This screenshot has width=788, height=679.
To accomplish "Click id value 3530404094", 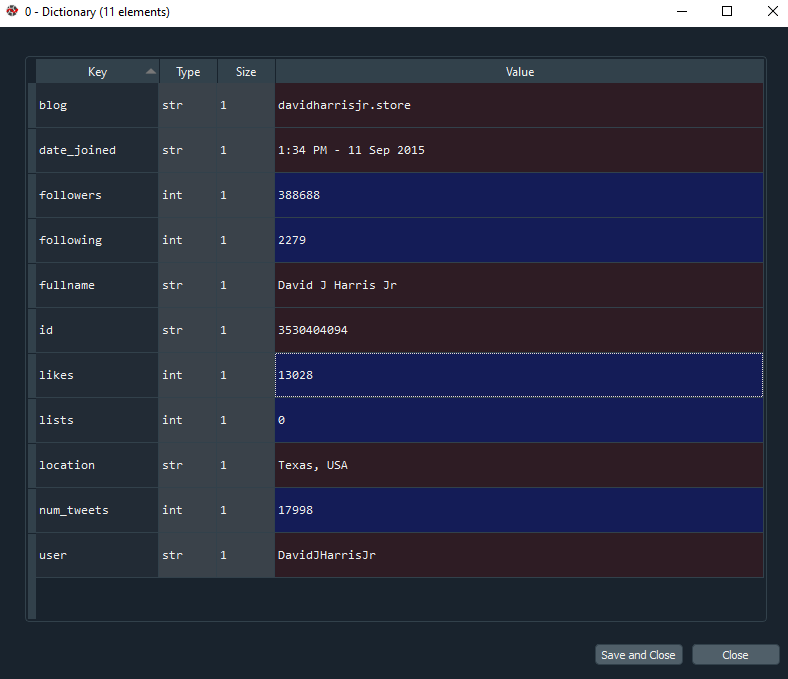I will [x=519, y=330].
